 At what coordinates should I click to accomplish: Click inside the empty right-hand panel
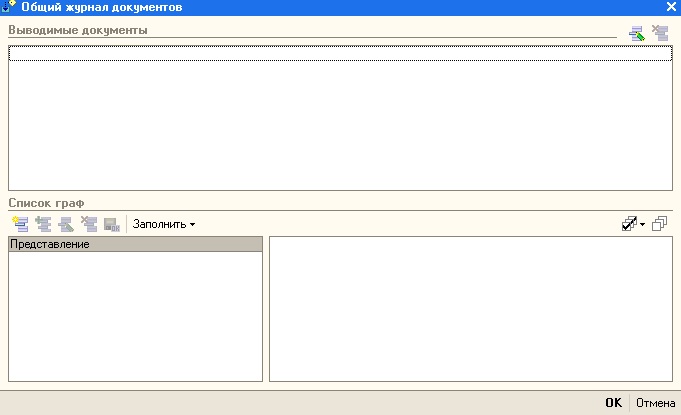click(x=470, y=308)
